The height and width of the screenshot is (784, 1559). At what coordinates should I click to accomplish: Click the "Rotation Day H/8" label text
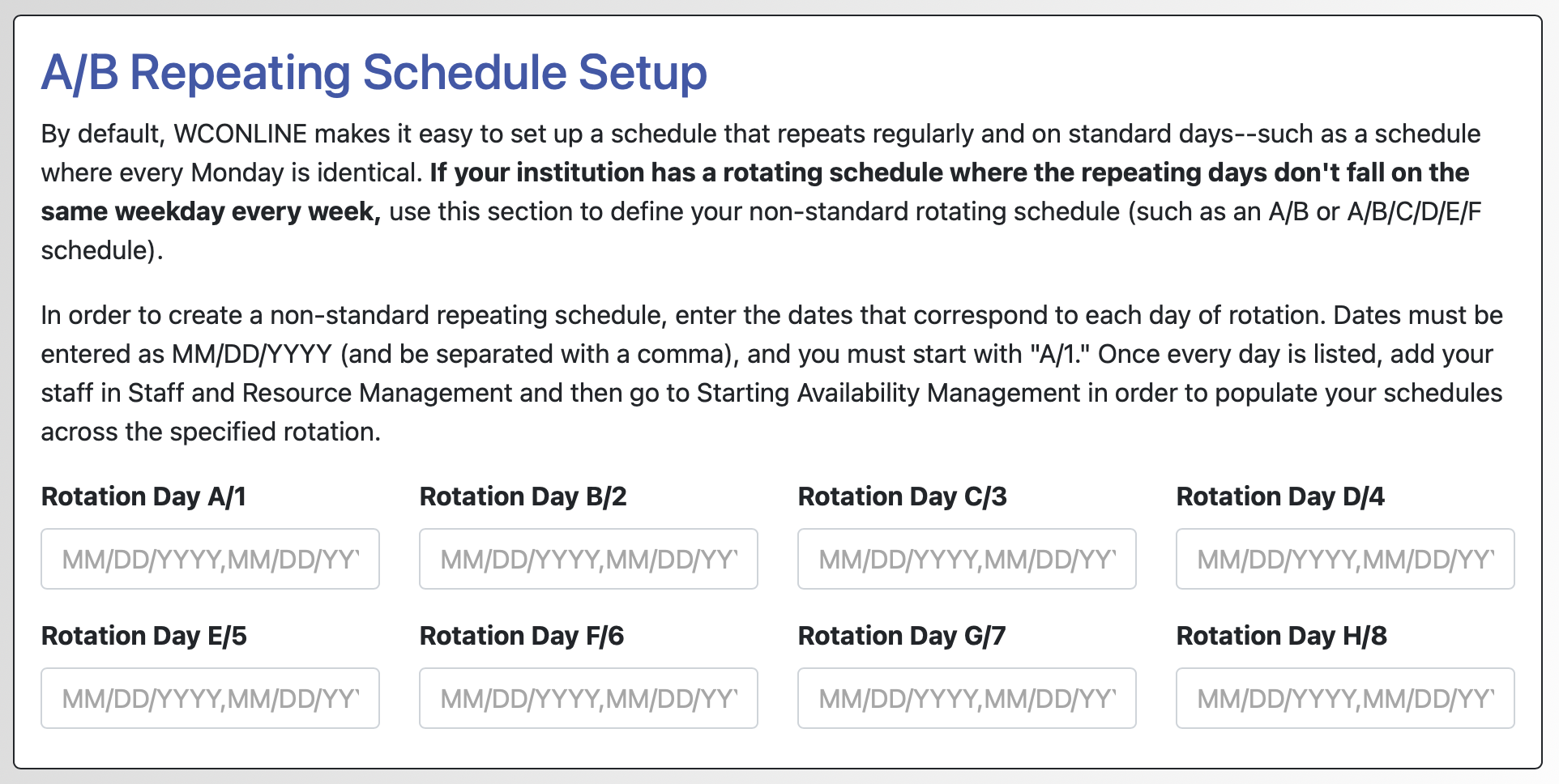point(1281,636)
